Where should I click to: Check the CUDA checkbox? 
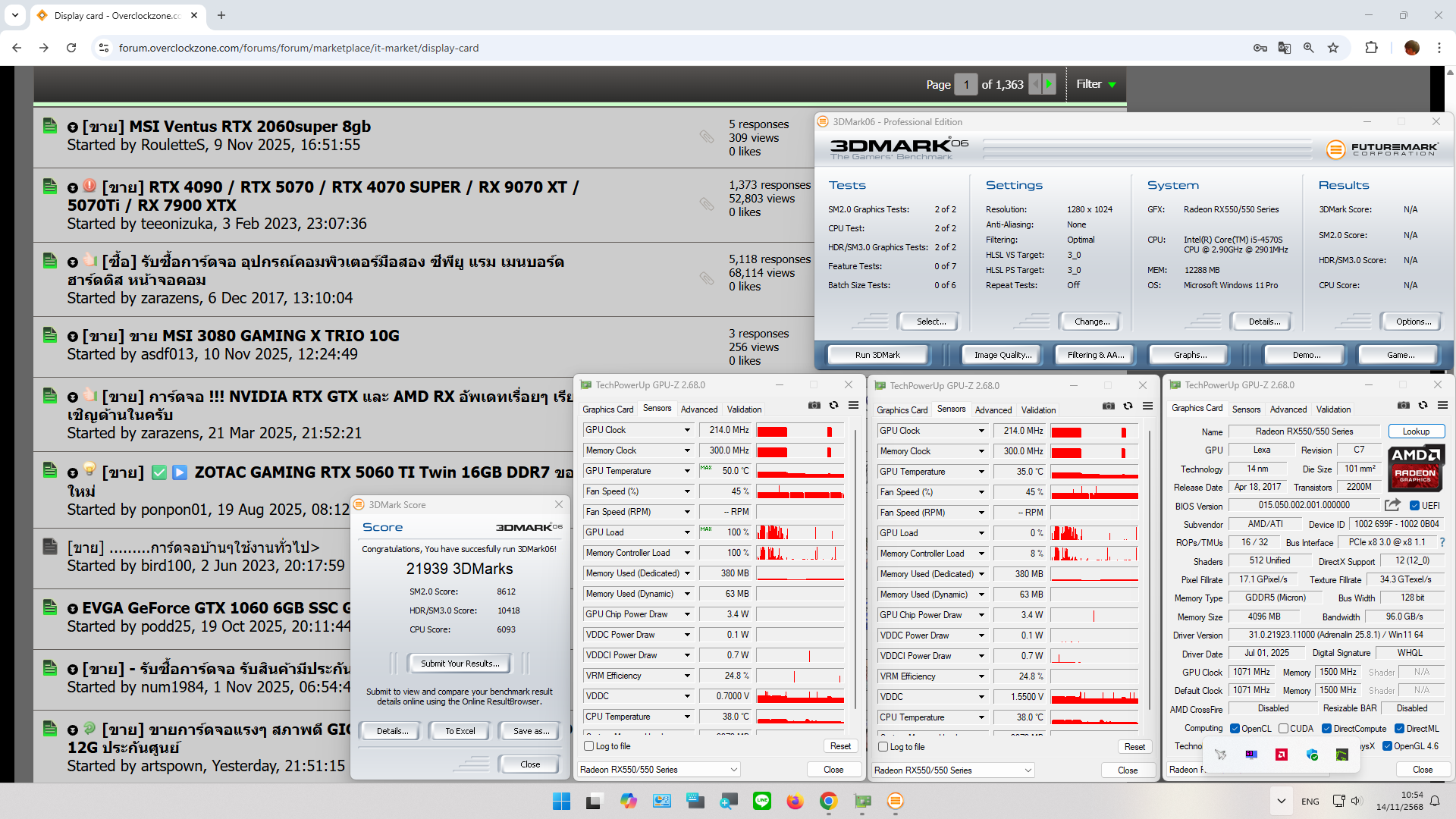click(1283, 729)
